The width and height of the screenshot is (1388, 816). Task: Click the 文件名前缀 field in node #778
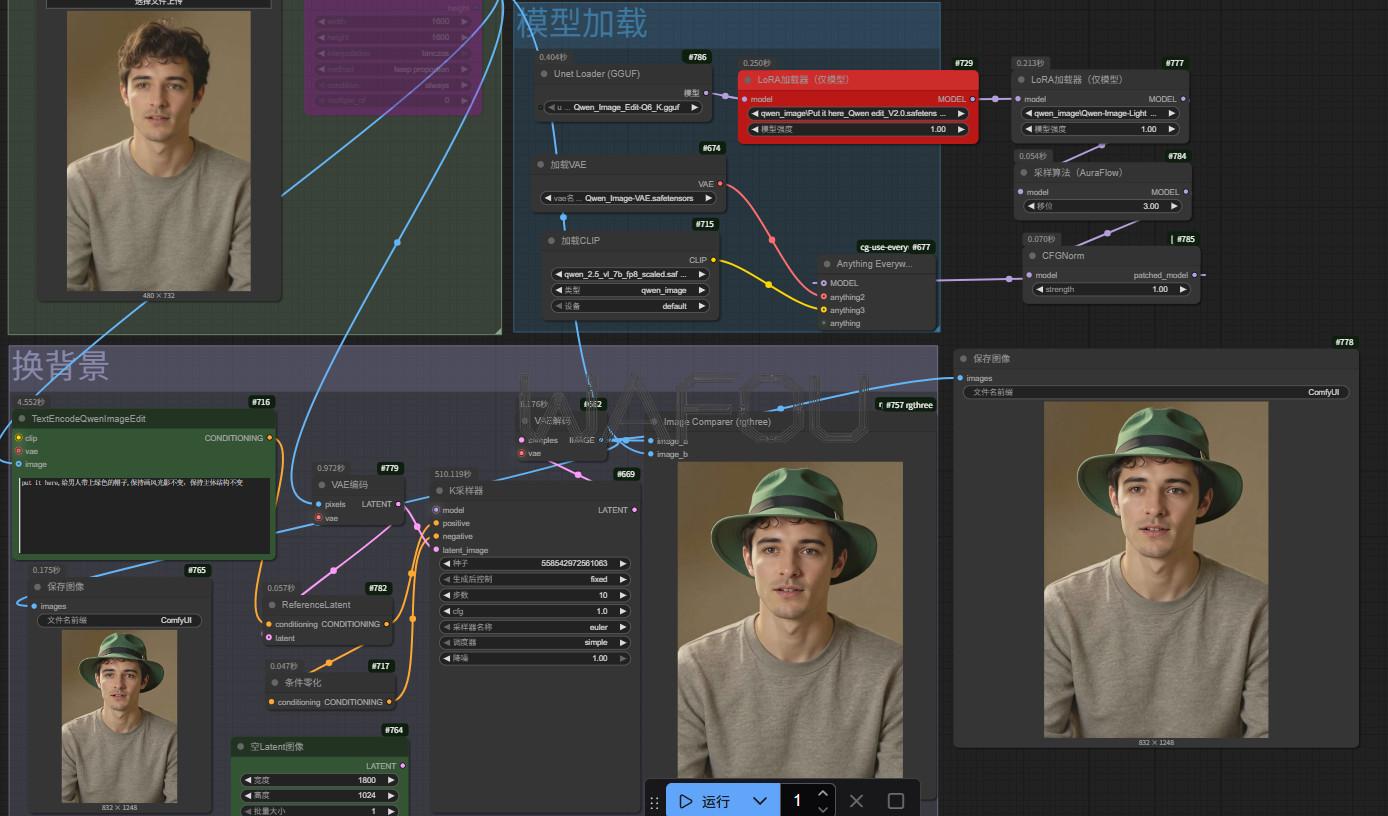1155,393
